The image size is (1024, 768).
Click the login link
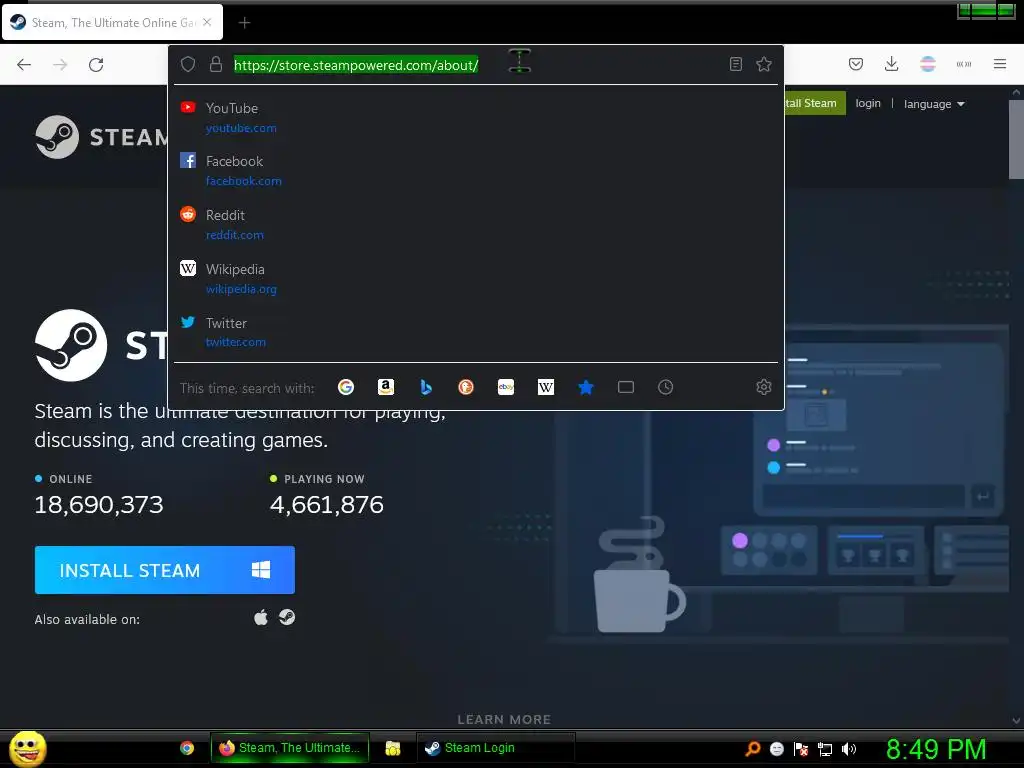868,103
